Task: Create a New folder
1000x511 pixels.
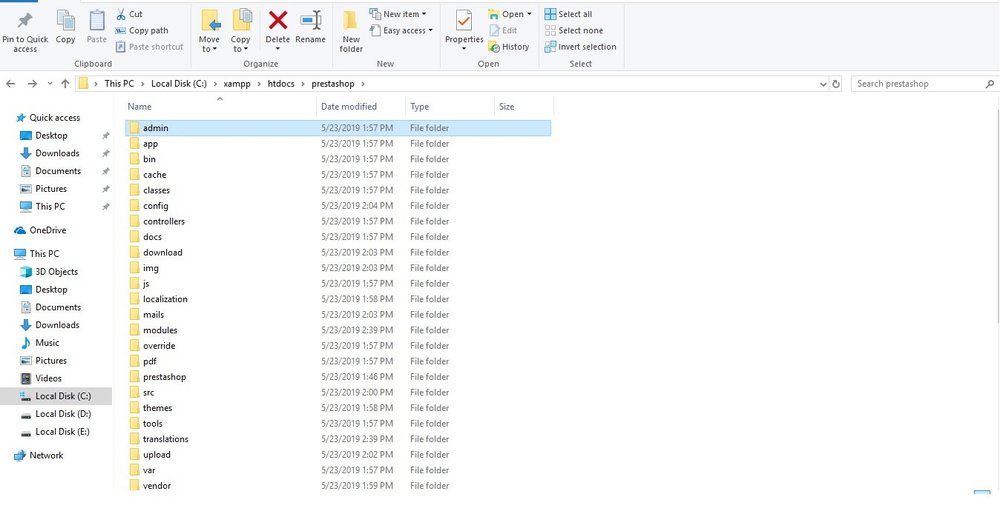Action: (351, 31)
